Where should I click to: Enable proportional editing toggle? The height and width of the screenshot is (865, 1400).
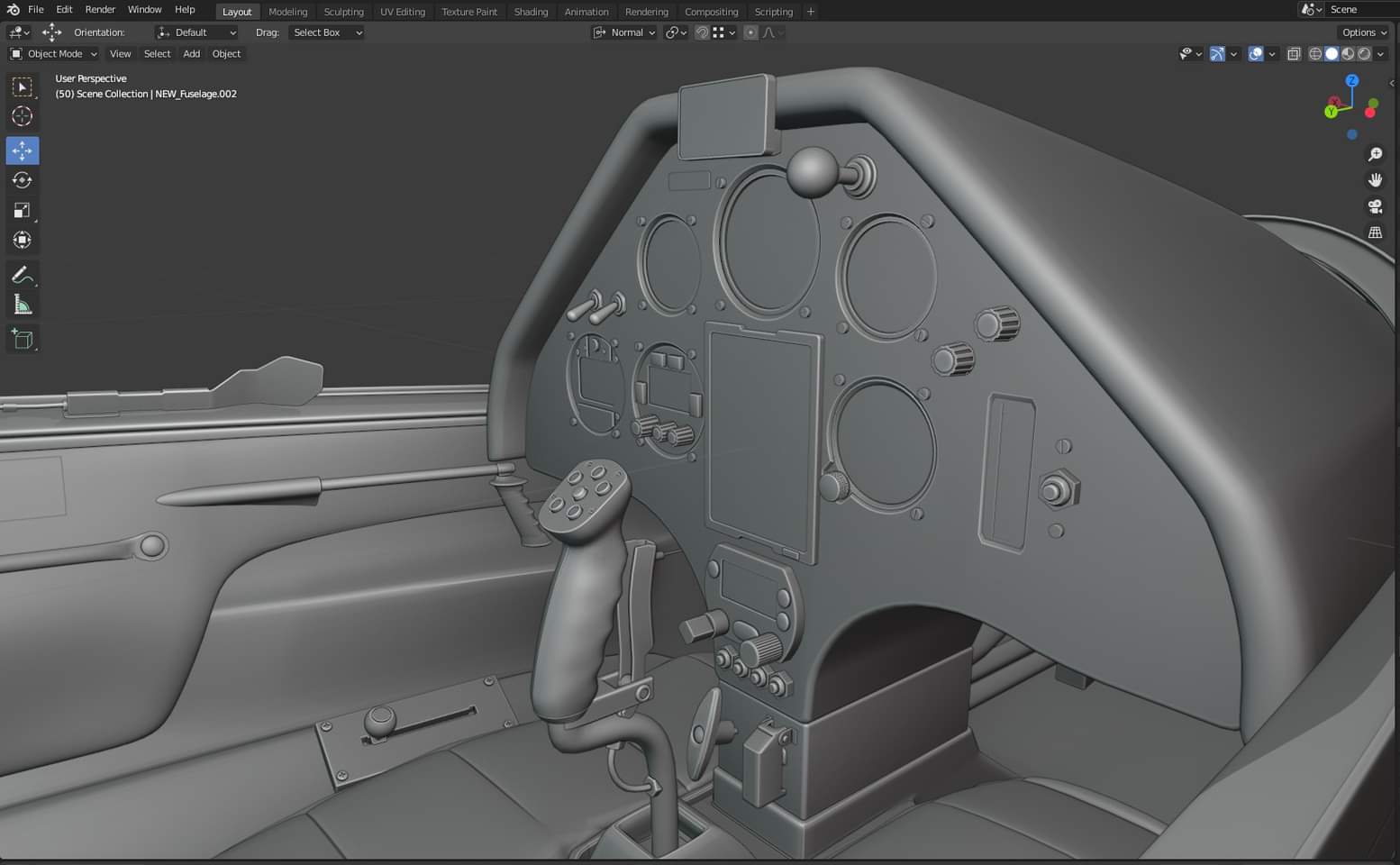click(750, 32)
